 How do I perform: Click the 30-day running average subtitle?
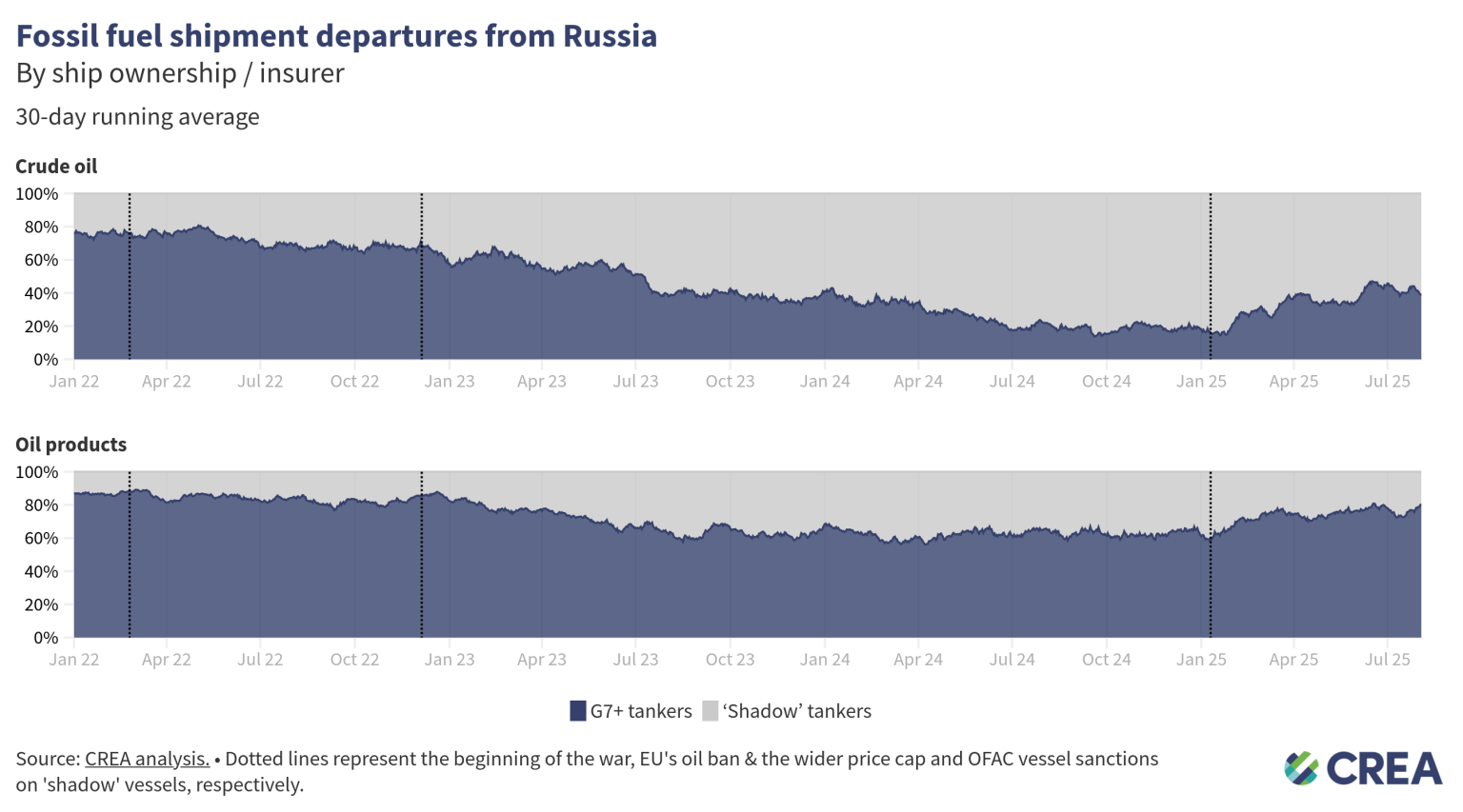(x=137, y=117)
